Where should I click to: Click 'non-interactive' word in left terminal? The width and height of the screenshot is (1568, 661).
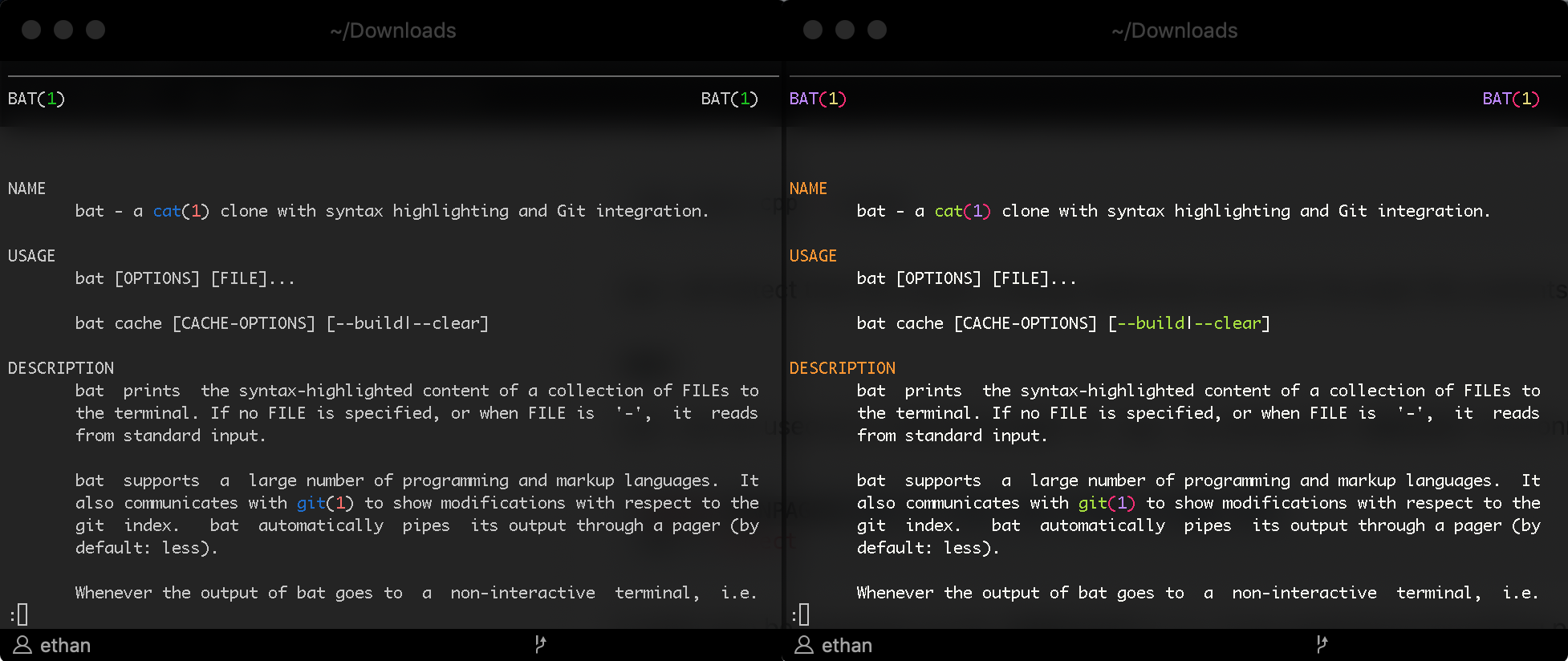(x=523, y=593)
